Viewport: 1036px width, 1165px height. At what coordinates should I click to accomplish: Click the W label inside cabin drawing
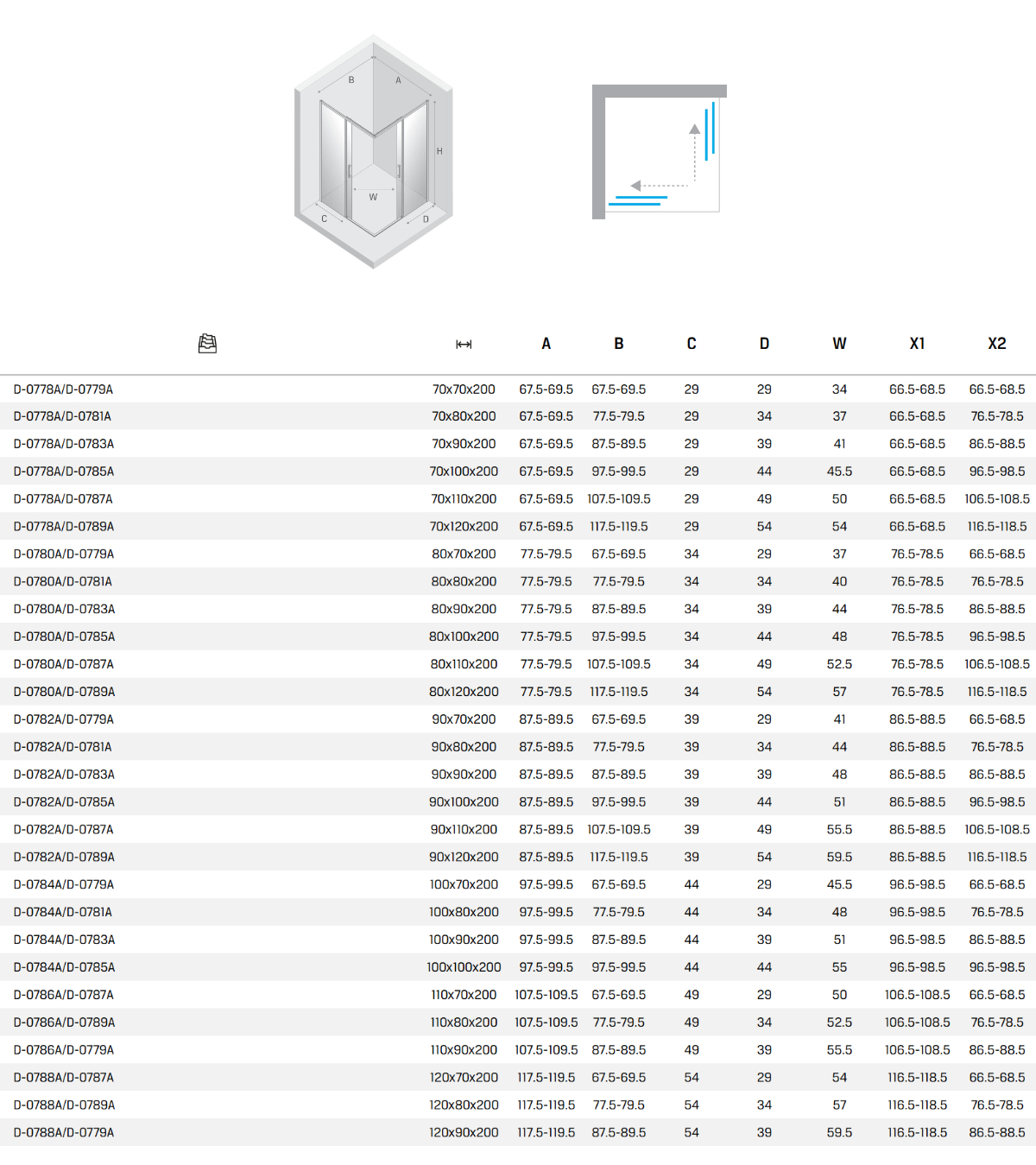[373, 197]
